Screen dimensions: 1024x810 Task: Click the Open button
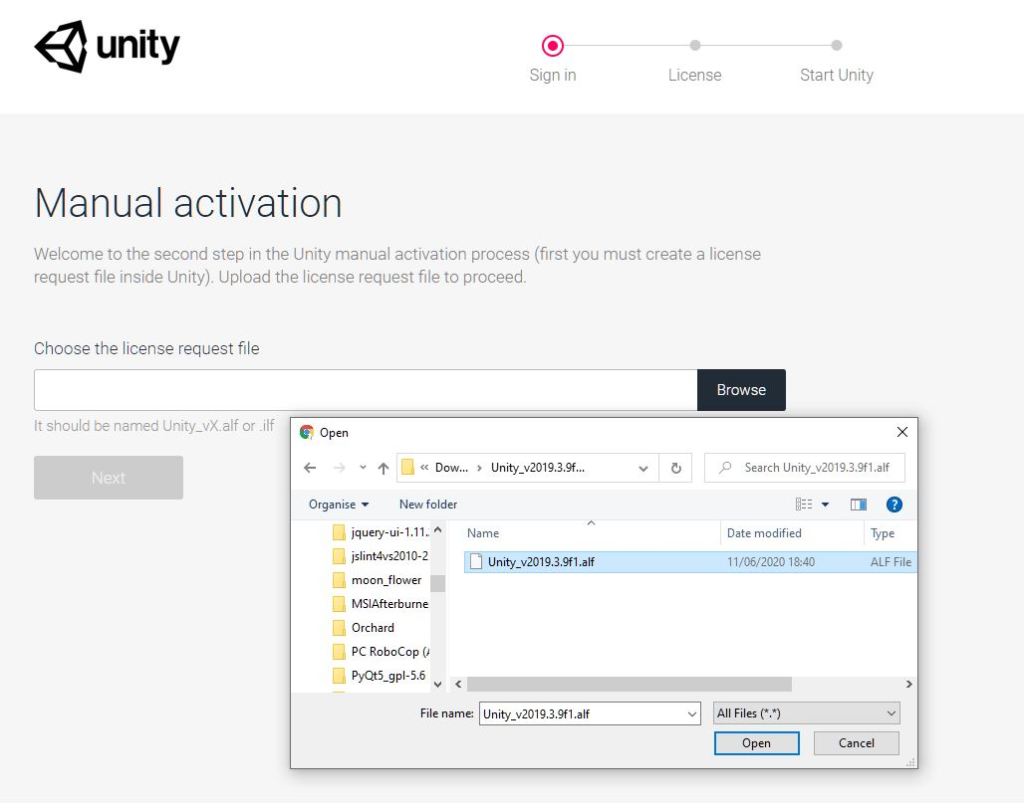[756, 743]
